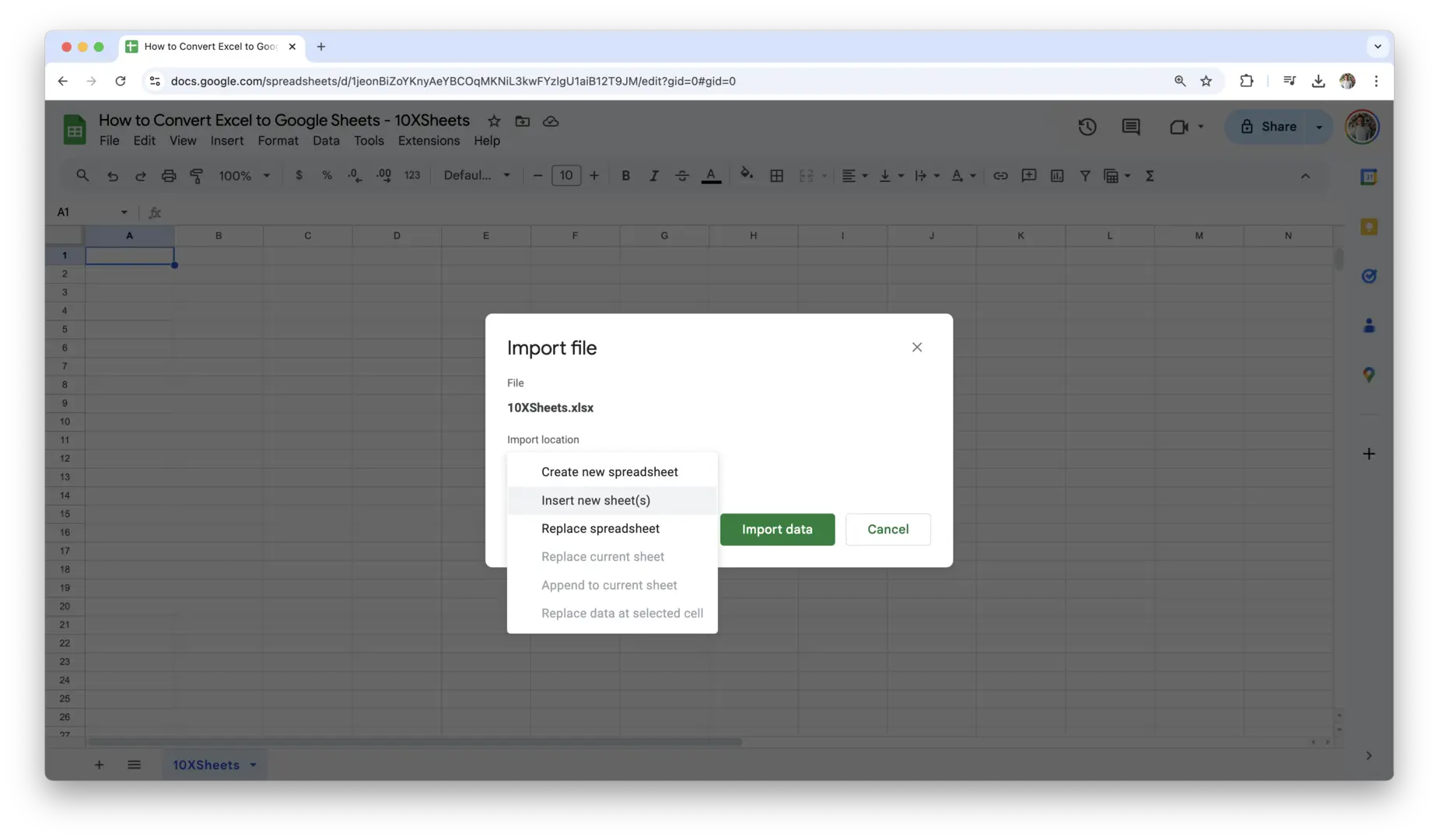Open the 10XSheets tab dropdown arrow
This screenshot has width=1439, height=840.
tap(253, 765)
